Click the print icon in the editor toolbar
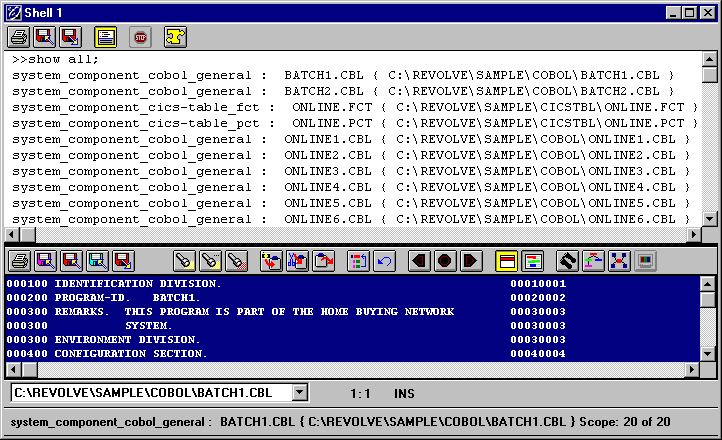Viewport: 722px width, 440px height. (18, 262)
